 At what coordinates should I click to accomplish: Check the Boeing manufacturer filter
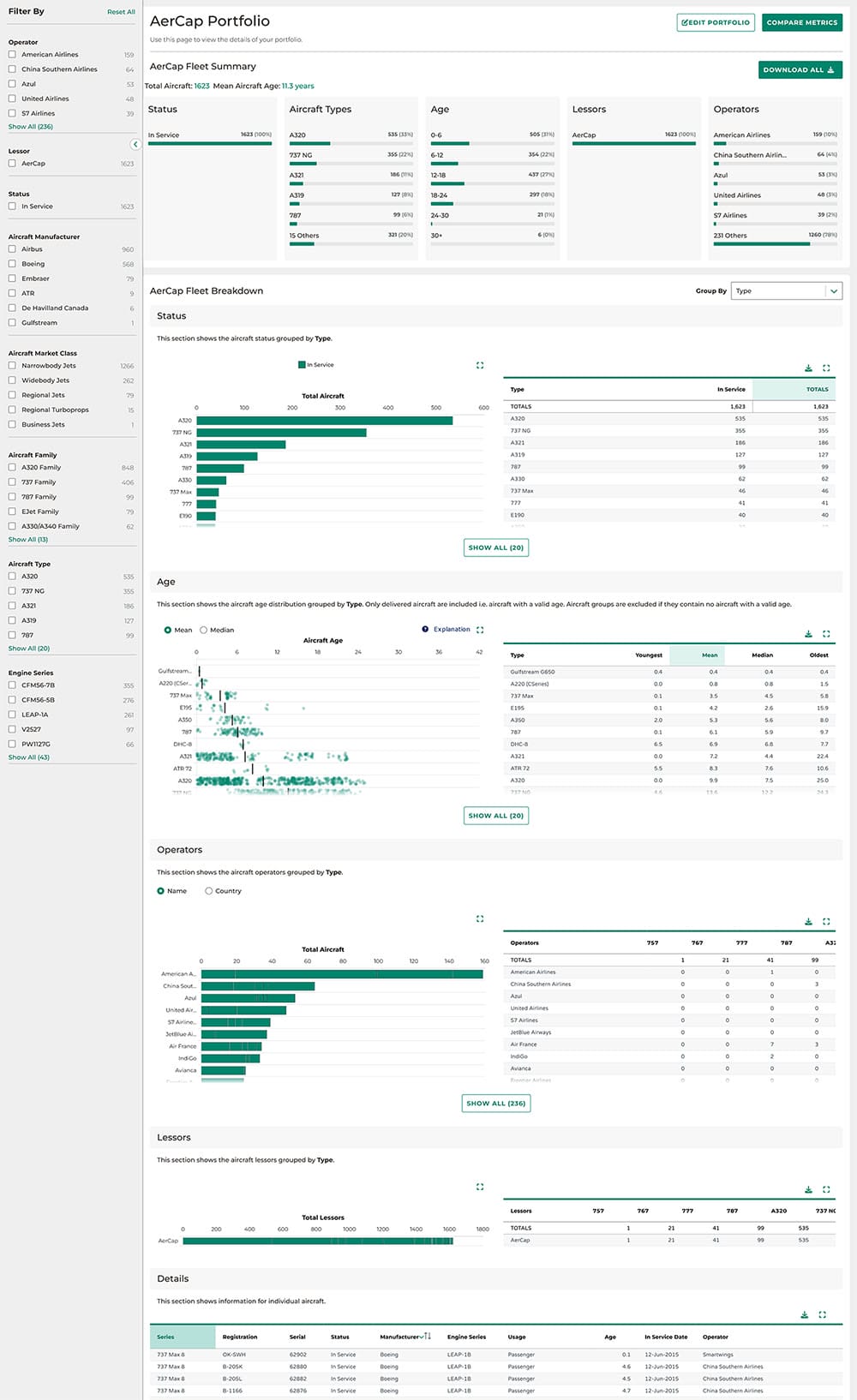12,263
